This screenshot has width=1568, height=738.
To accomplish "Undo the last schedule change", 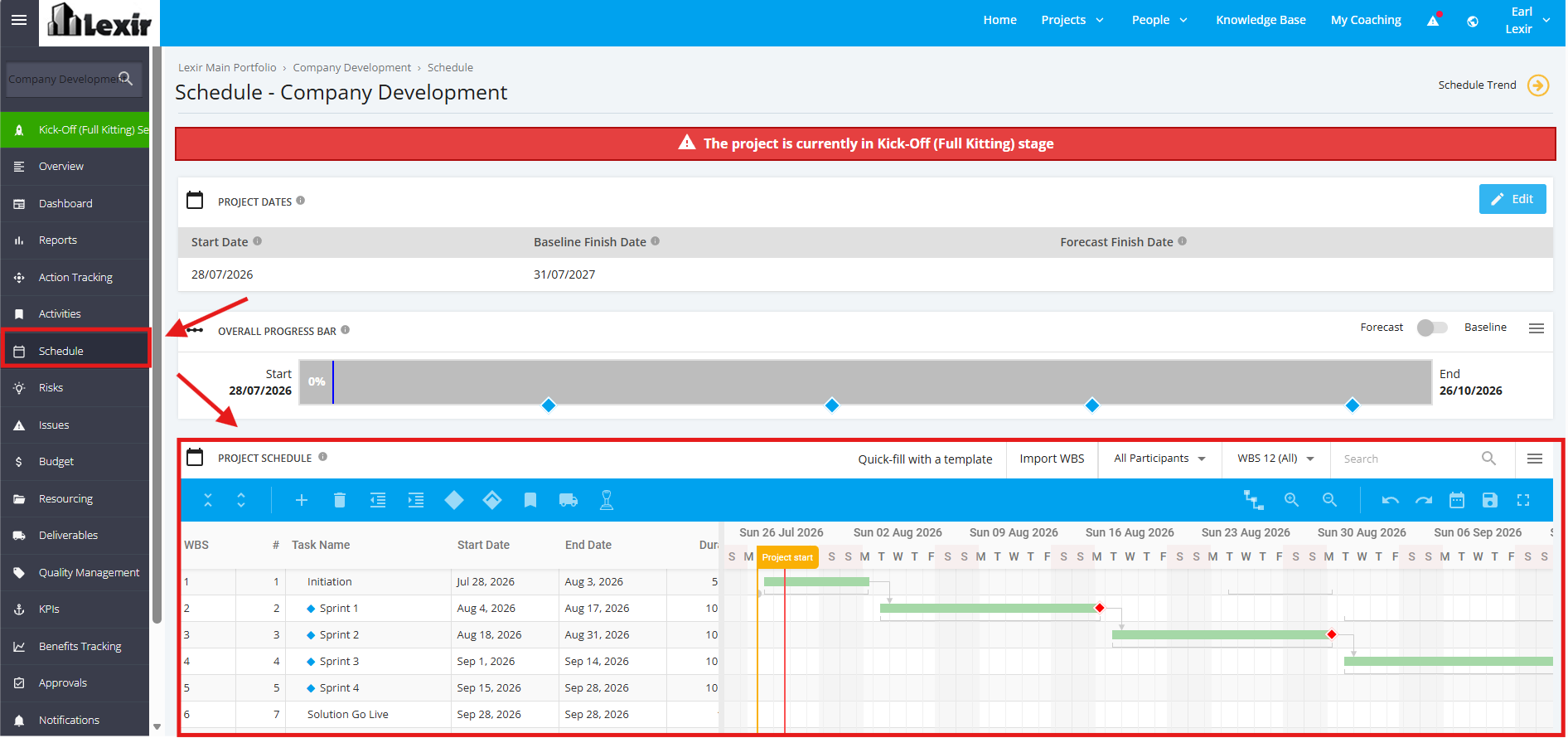I will (x=1391, y=500).
